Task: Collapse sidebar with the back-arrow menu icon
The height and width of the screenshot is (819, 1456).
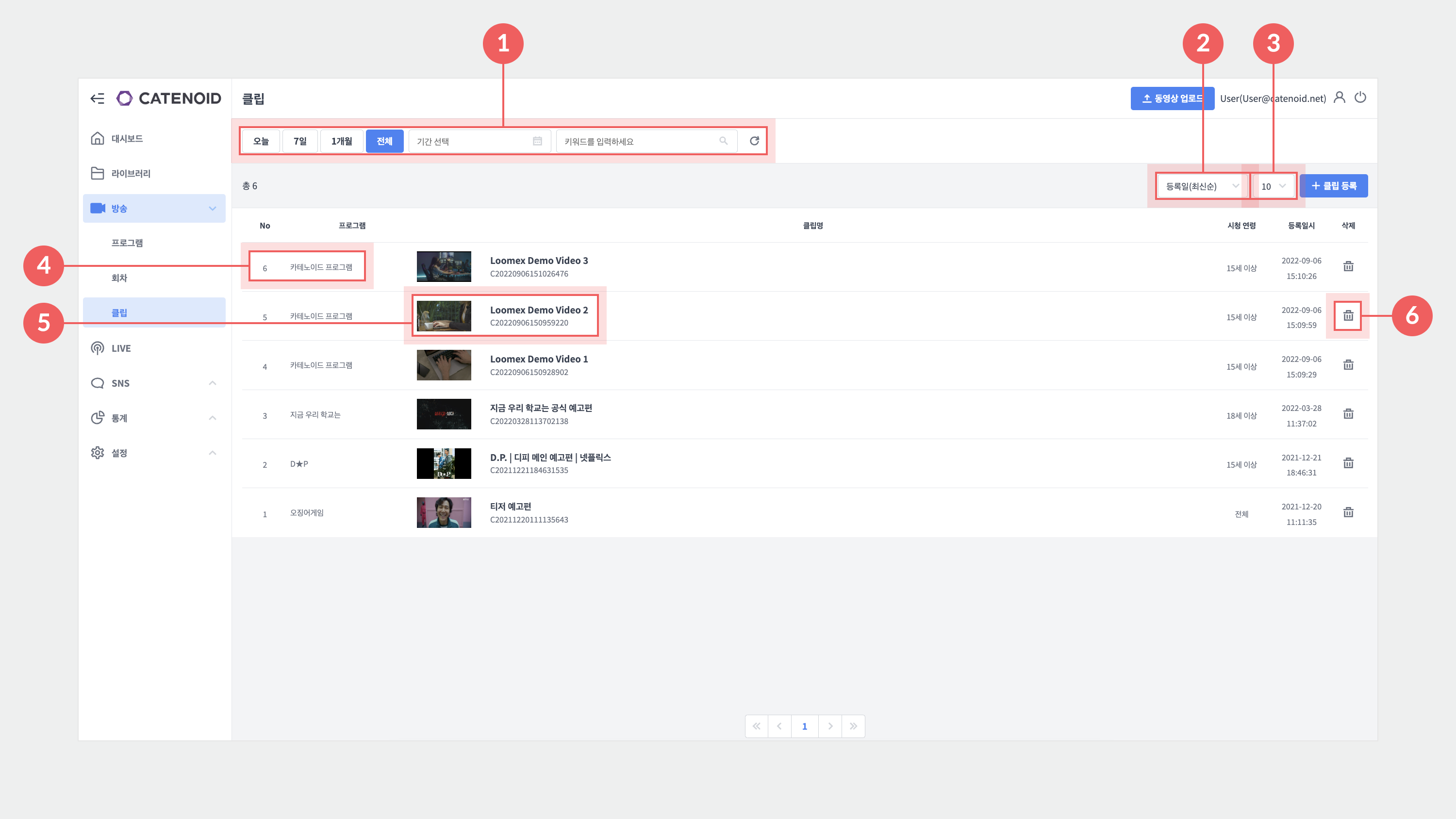Action: (x=97, y=98)
